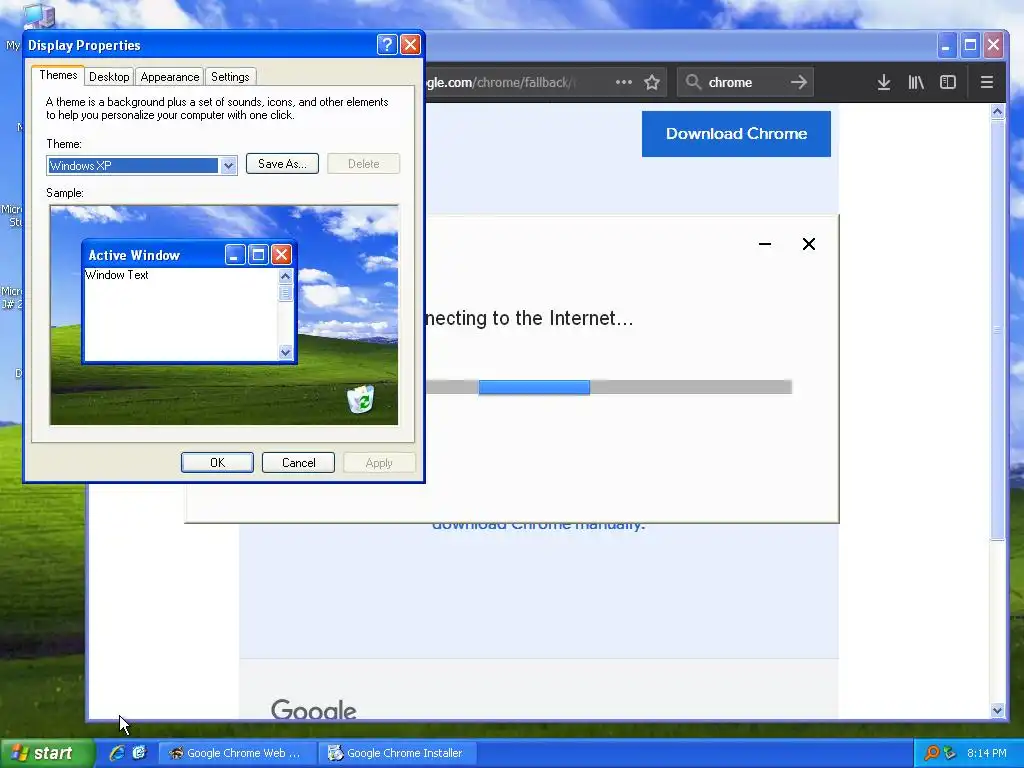The image size is (1024, 768).
Task: Minimize the Chrome installer dialog
Action: click(x=765, y=244)
